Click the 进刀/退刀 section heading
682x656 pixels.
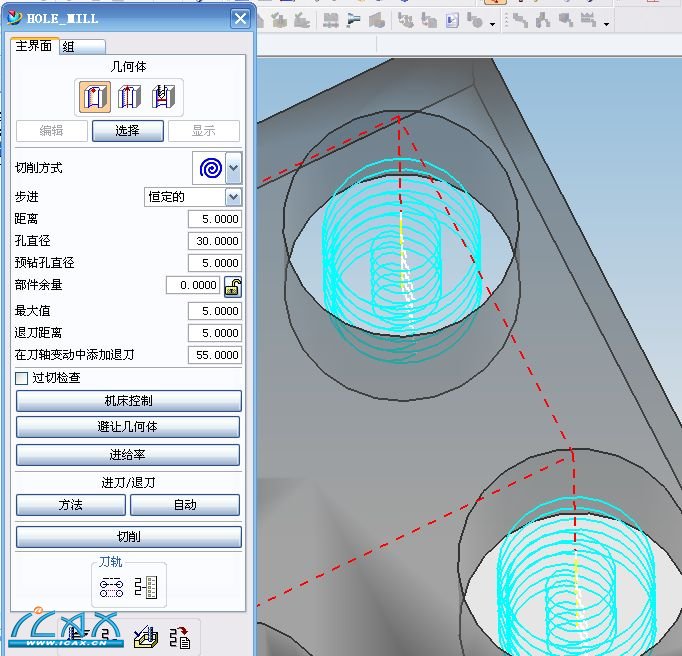(x=128, y=483)
